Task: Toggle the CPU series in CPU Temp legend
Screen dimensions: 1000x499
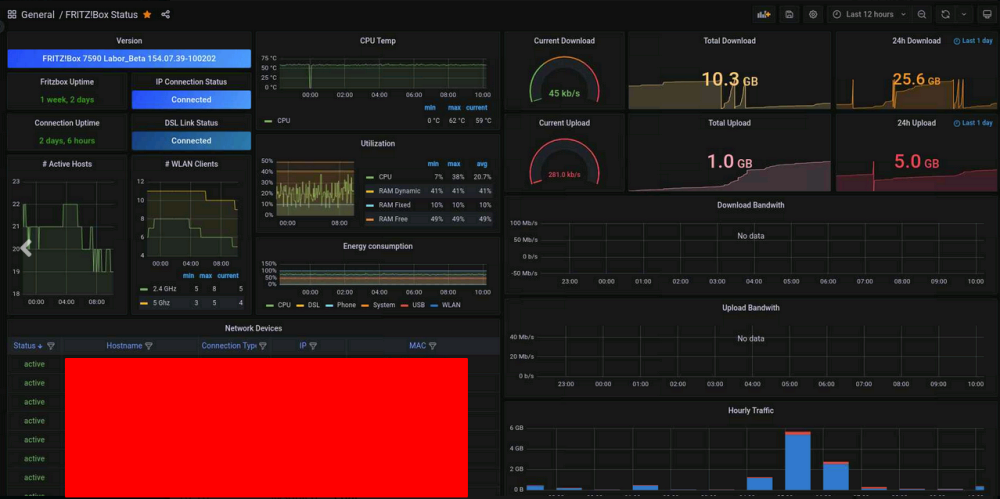Action: (x=283, y=121)
